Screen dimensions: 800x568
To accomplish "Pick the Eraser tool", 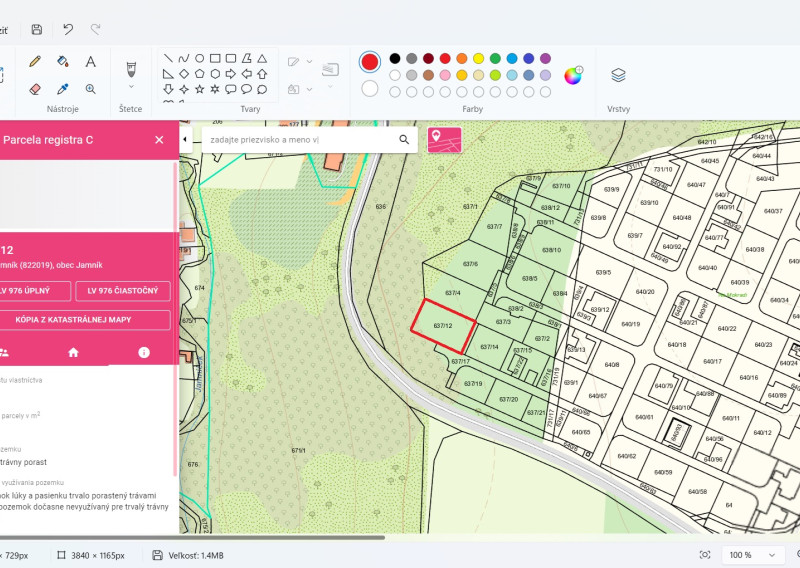I will point(35,89).
